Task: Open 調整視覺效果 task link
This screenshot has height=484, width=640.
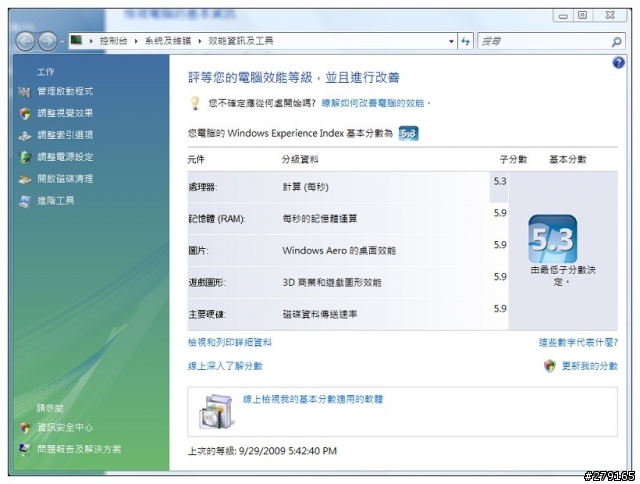Action: pos(65,113)
